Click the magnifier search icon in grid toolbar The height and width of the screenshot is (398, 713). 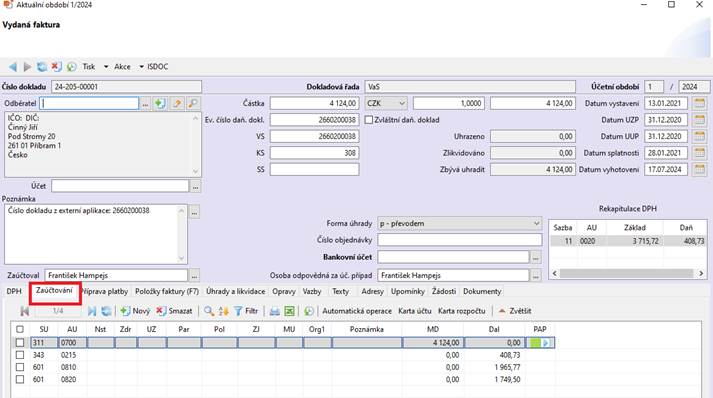pyautogui.click(x=209, y=311)
